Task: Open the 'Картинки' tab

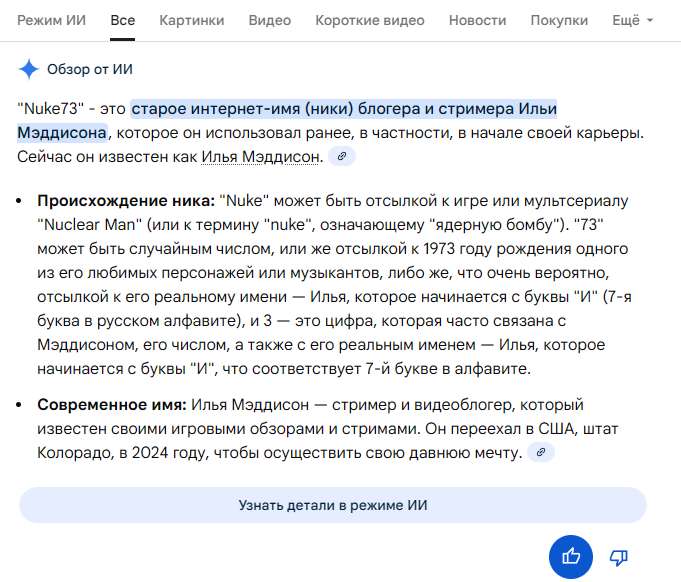Action: coord(192,20)
